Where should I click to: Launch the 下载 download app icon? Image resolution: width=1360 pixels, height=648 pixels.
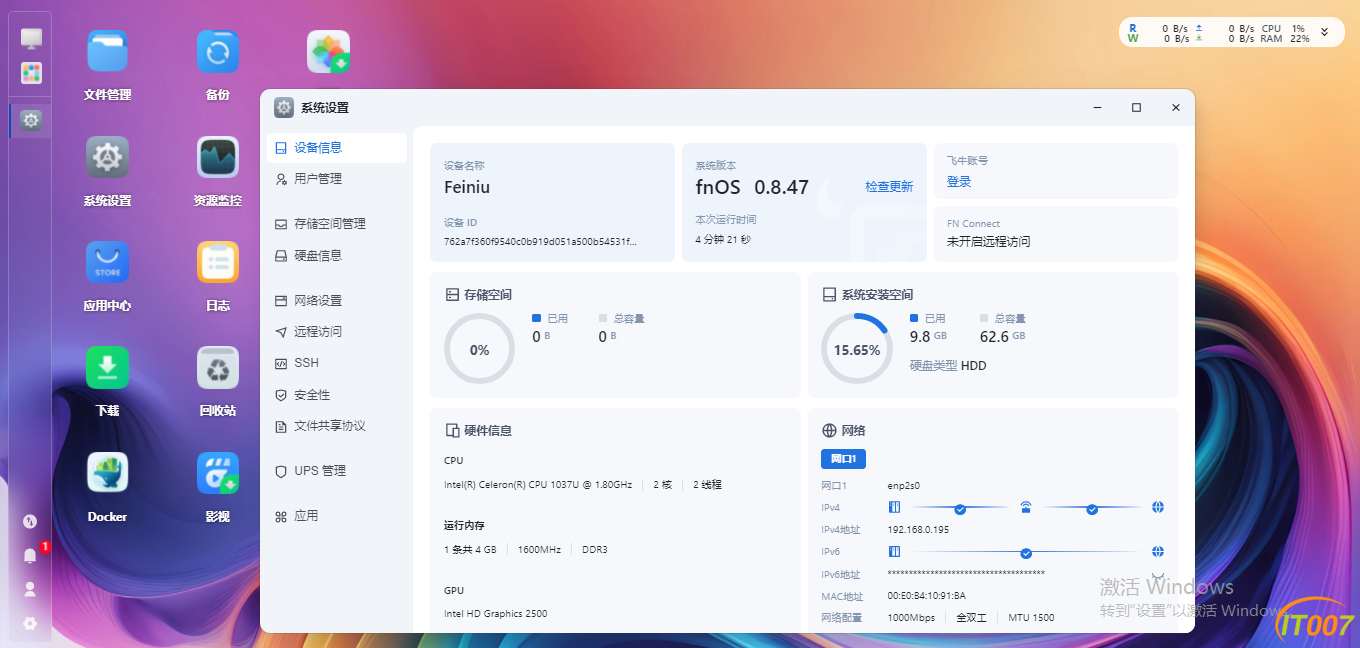108,367
